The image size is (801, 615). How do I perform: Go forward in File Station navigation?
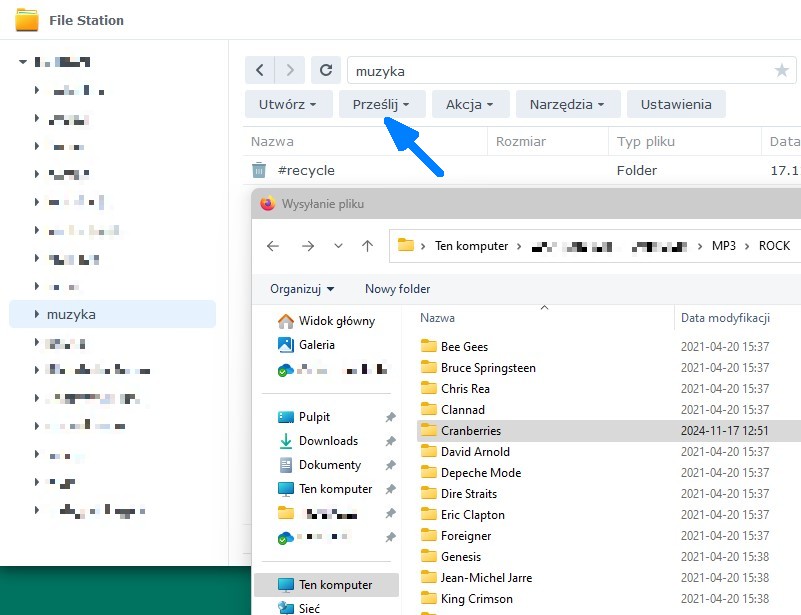coord(290,70)
